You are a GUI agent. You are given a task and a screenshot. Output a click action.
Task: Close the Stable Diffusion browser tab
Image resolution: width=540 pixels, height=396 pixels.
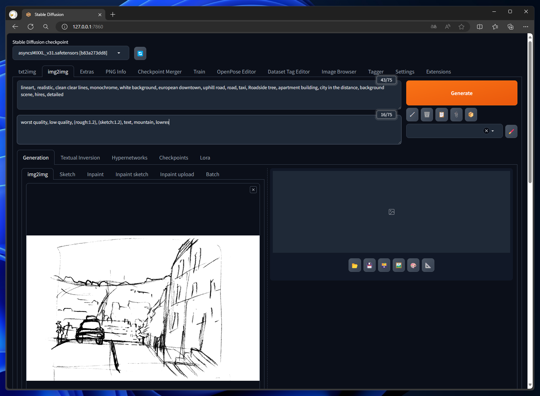[x=100, y=14]
